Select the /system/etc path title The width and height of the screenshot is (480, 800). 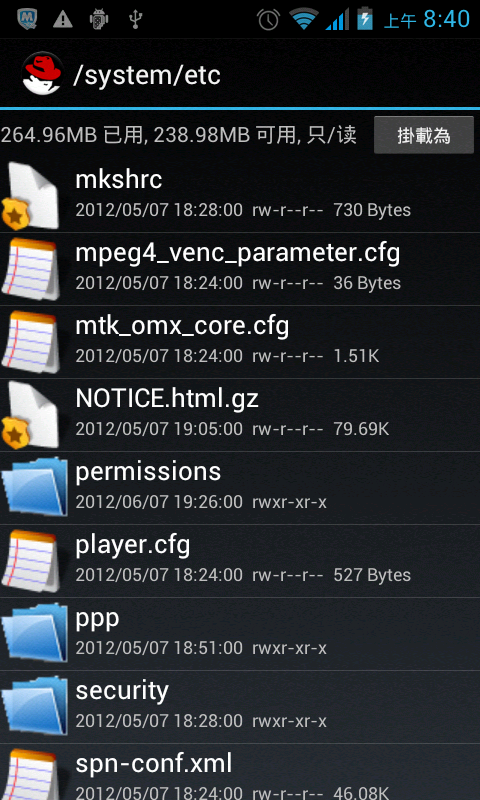[147, 76]
